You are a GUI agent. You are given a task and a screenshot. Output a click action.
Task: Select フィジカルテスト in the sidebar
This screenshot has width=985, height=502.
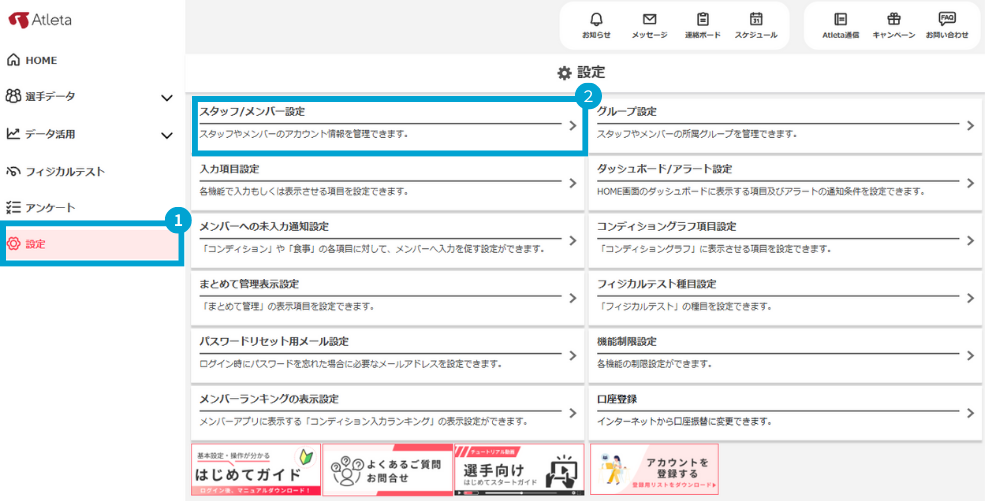[x=64, y=171]
